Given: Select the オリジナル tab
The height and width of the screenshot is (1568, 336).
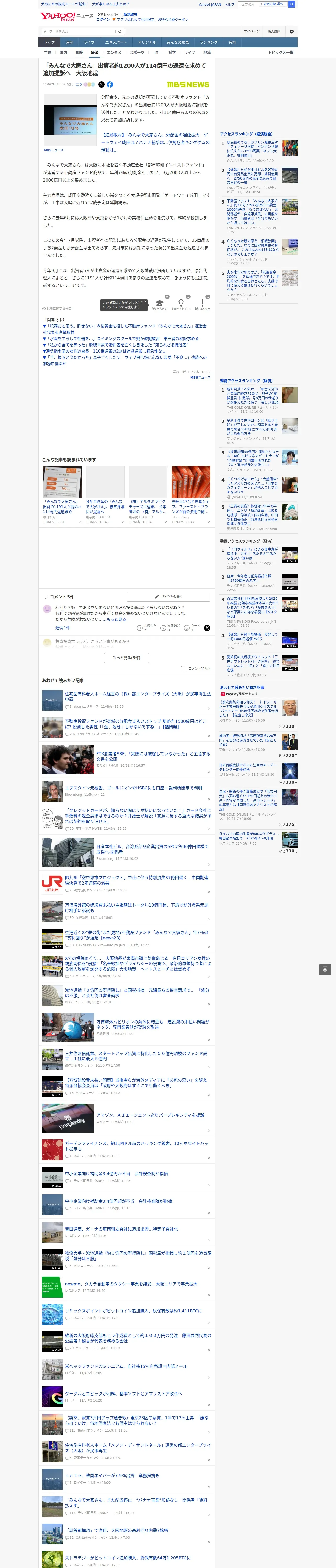Looking at the screenshot, I should click(147, 43).
